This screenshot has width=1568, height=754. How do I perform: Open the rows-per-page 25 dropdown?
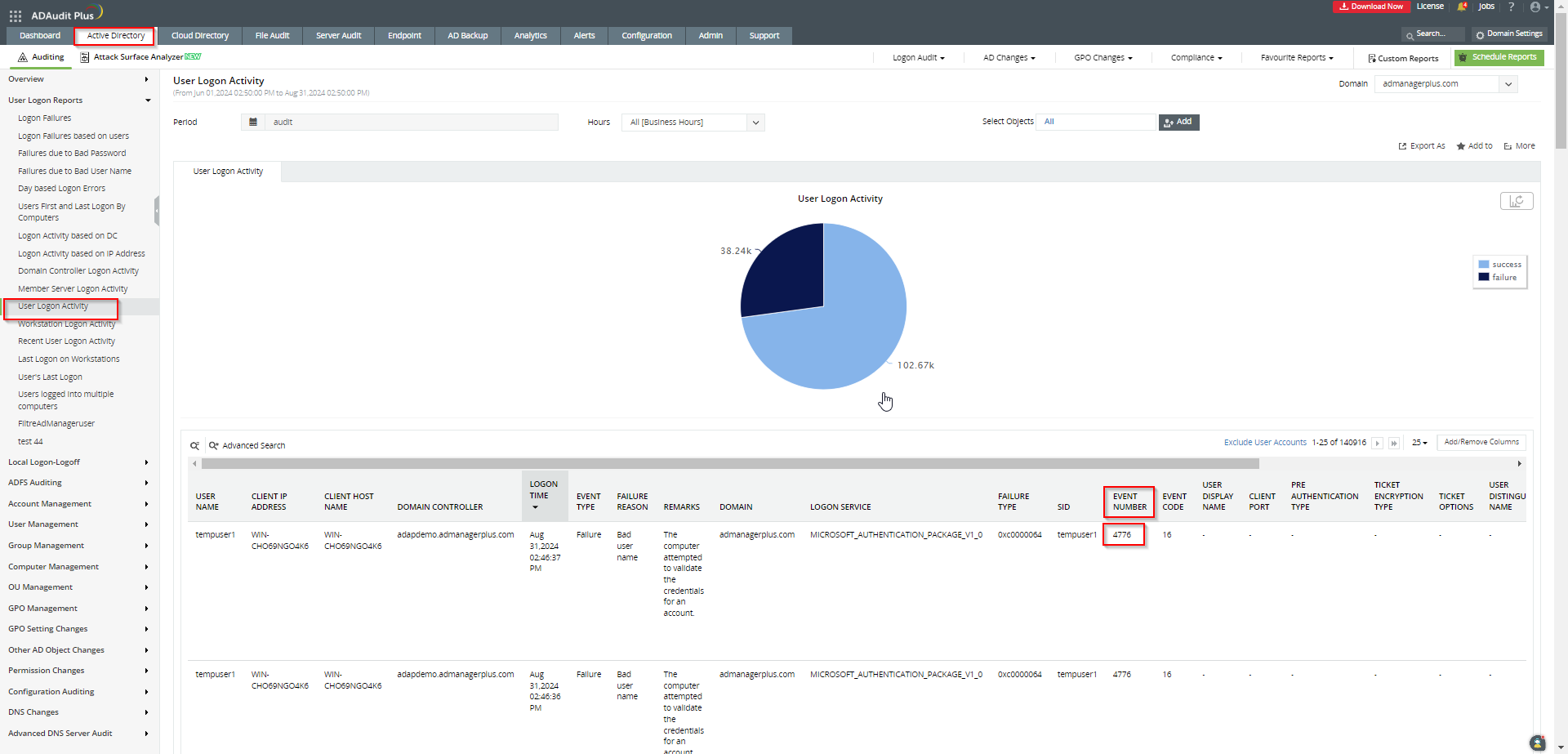click(x=1419, y=443)
